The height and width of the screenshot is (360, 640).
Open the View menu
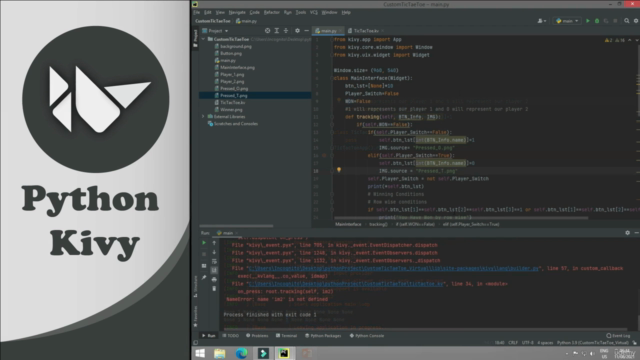[220, 12]
